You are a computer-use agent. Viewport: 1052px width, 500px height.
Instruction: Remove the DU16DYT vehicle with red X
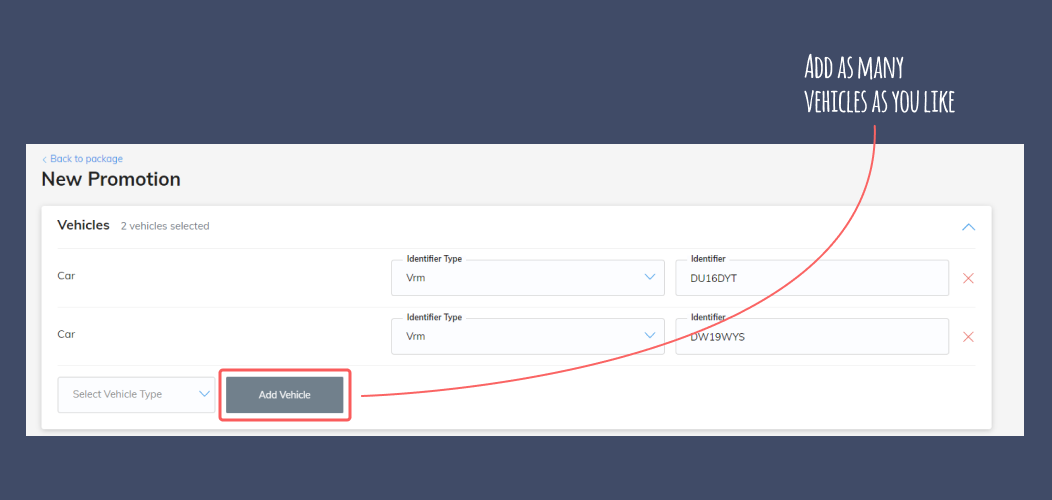[x=968, y=278]
